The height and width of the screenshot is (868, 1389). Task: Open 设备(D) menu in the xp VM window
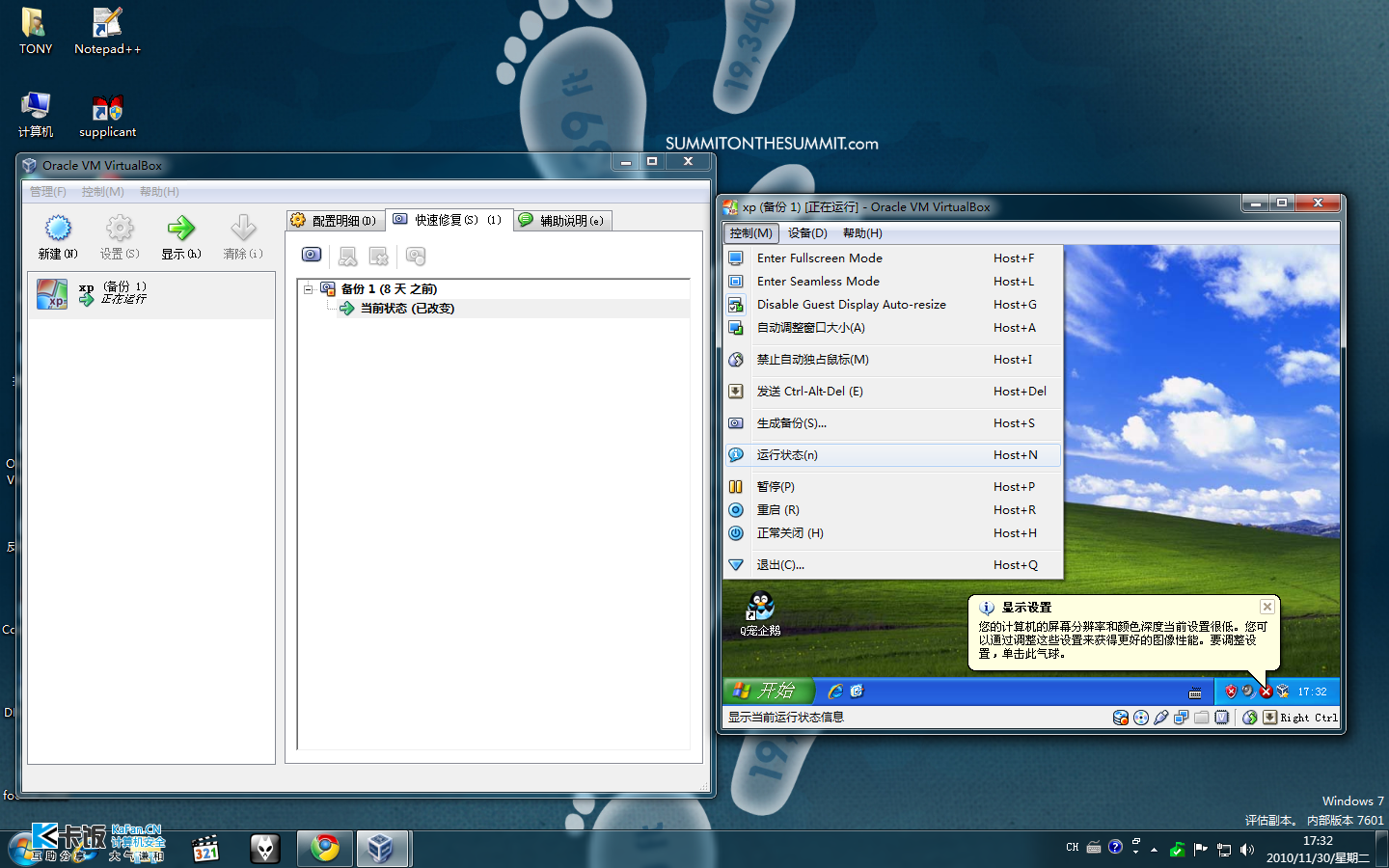coord(807,232)
